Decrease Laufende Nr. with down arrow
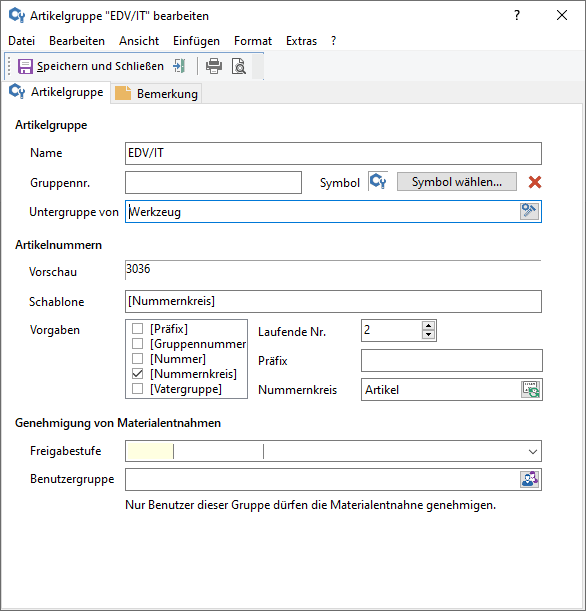The height and width of the screenshot is (611, 586). [429, 335]
